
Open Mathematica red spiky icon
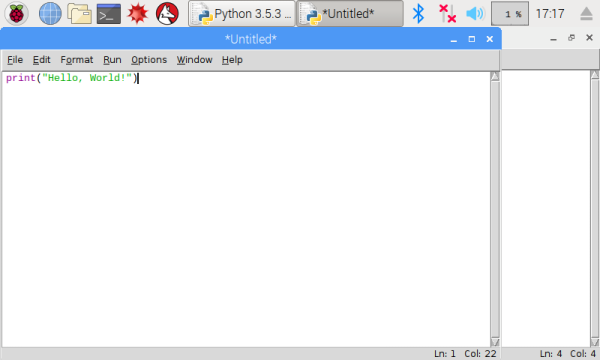[138, 13]
